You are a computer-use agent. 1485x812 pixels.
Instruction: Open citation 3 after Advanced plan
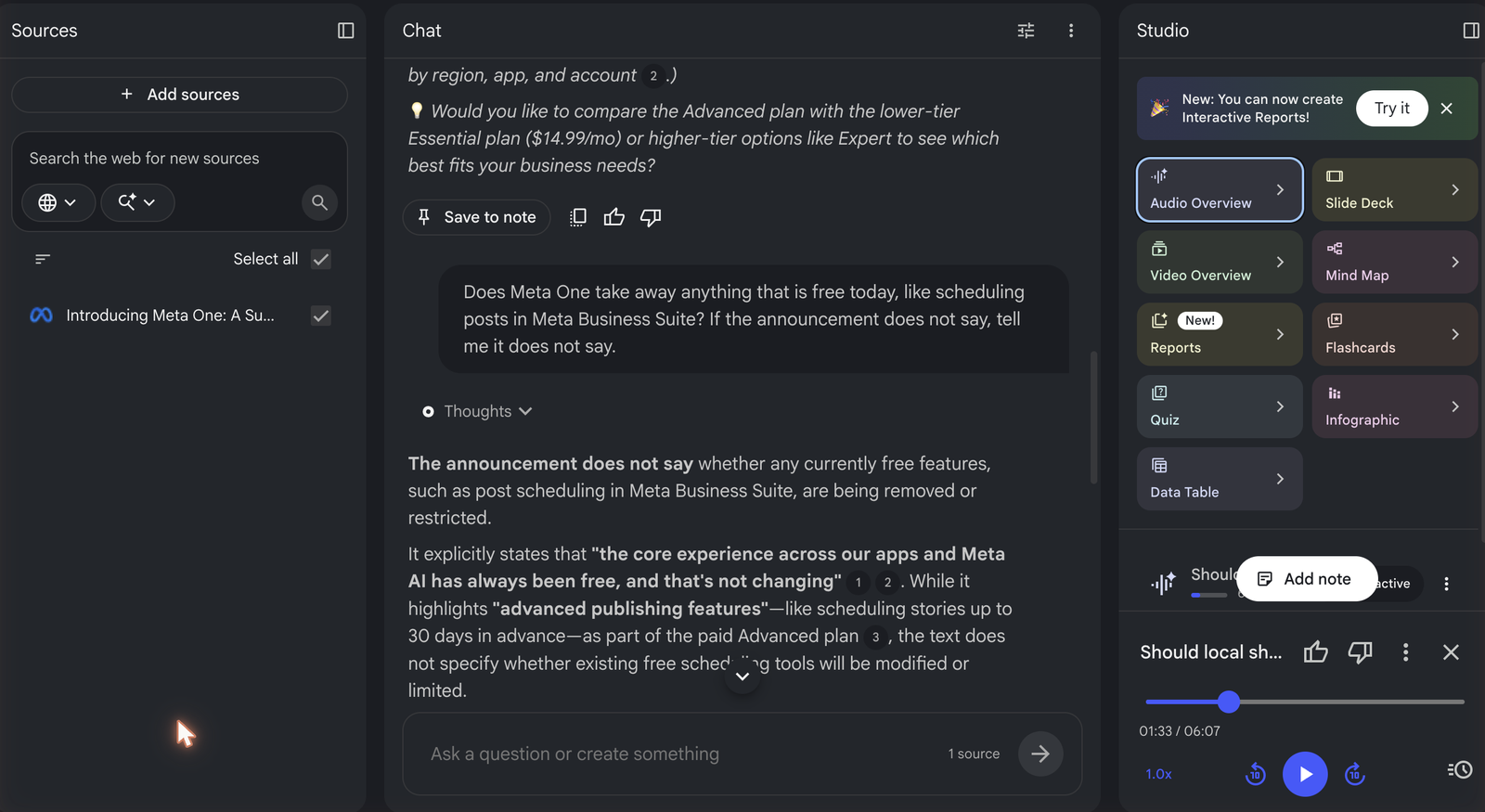tap(875, 637)
